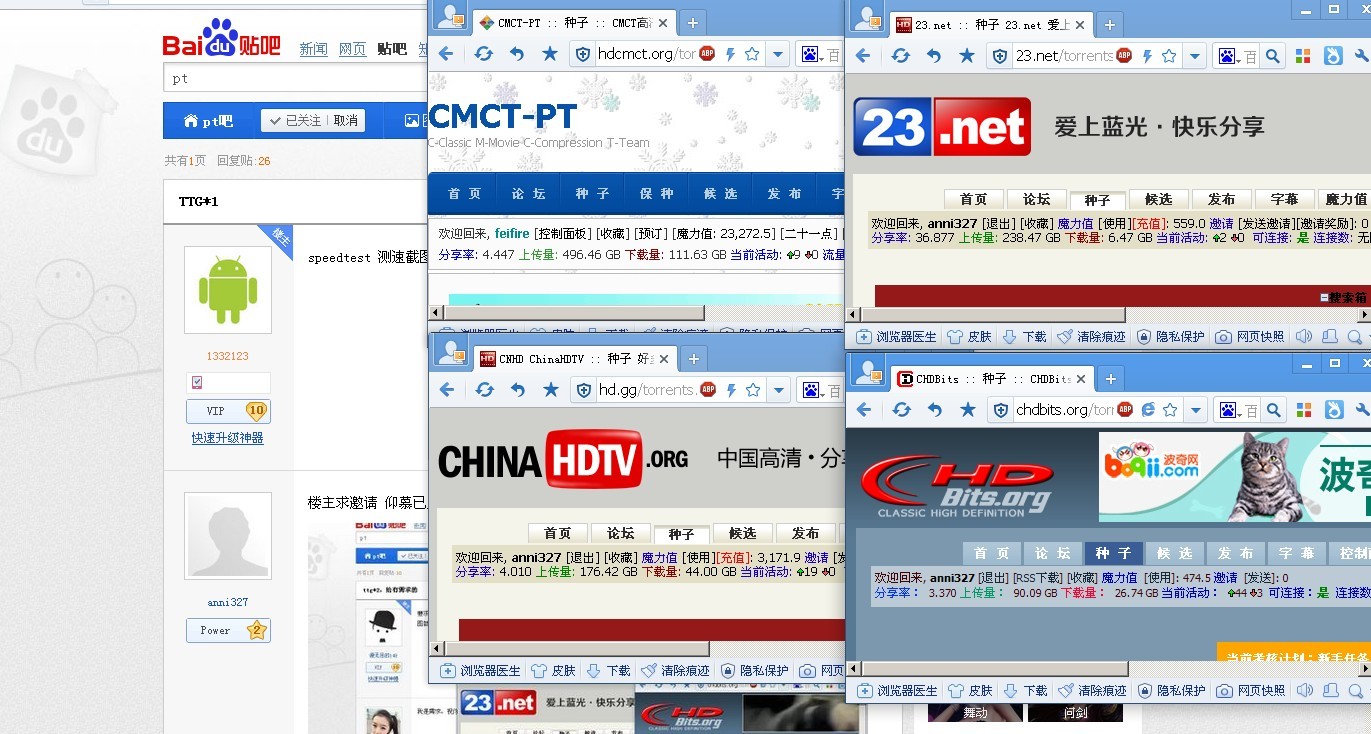Open the address dropdown arrow in the CMCT-PT window
The image size is (1371, 734).
coord(777,54)
